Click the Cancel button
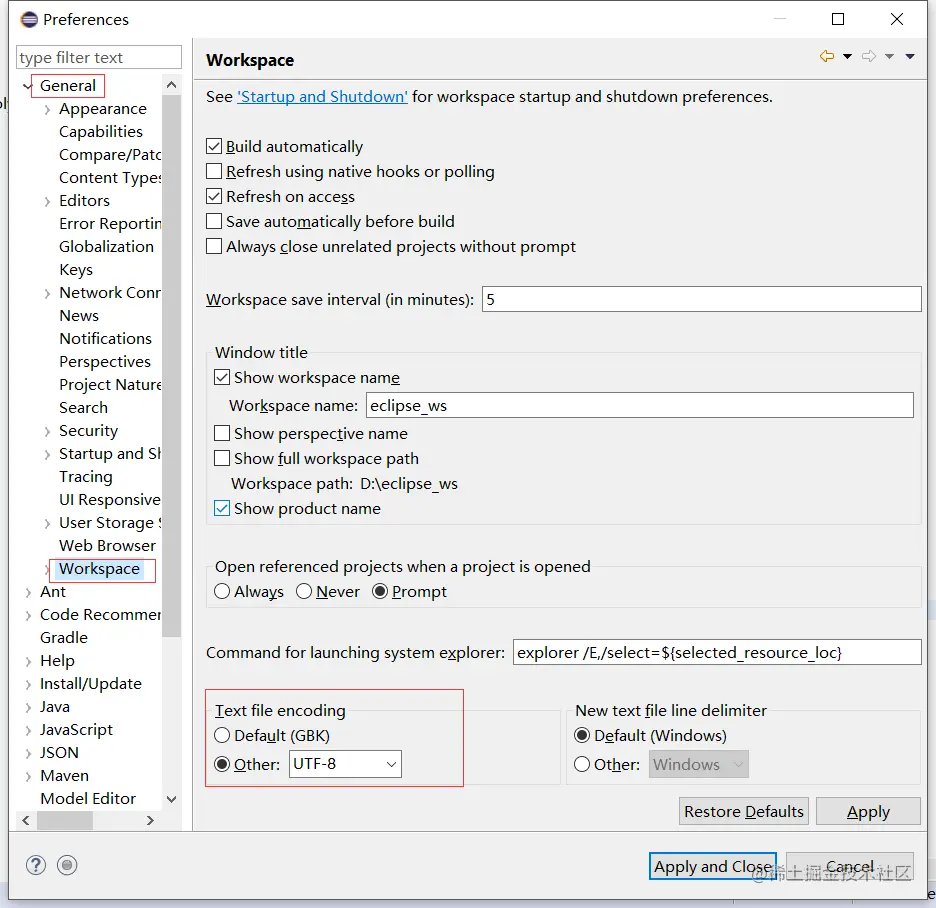The height and width of the screenshot is (908, 936). pos(849,866)
